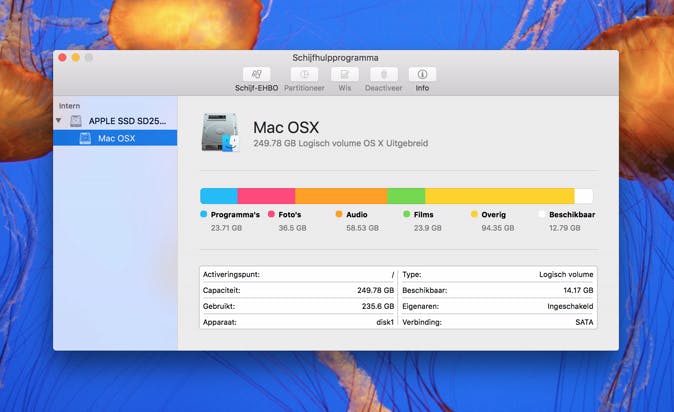Viewport: 674px width, 412px height.
Task: Open the Info toolbar button
Action: pyautogui.click(x=422, y=74)
